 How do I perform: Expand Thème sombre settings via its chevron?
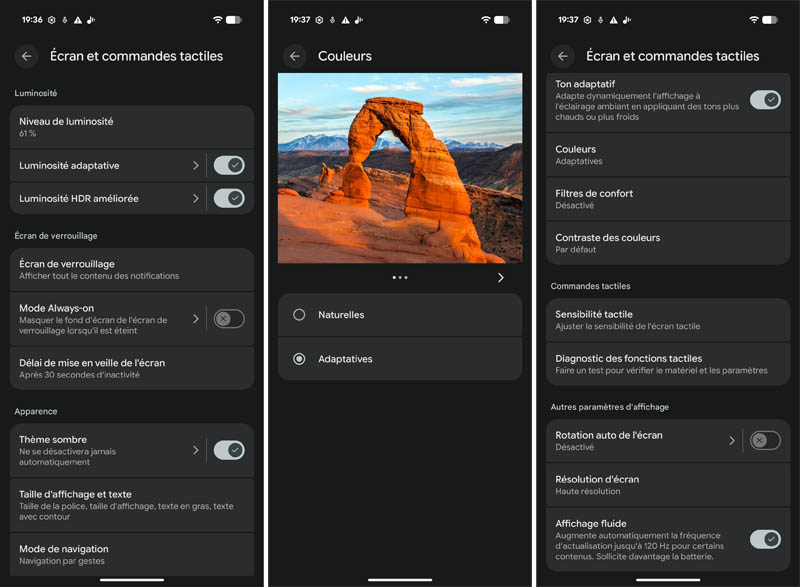[196, 450]
